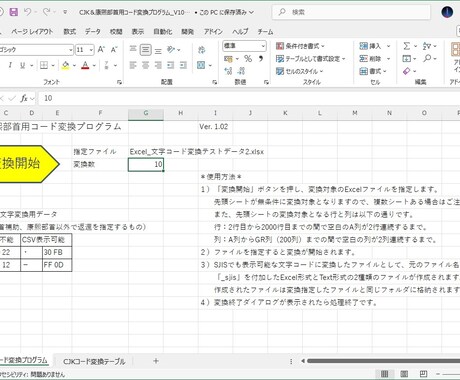Switch to CJKコード変換テーブル sheet tab

[94, 361]
